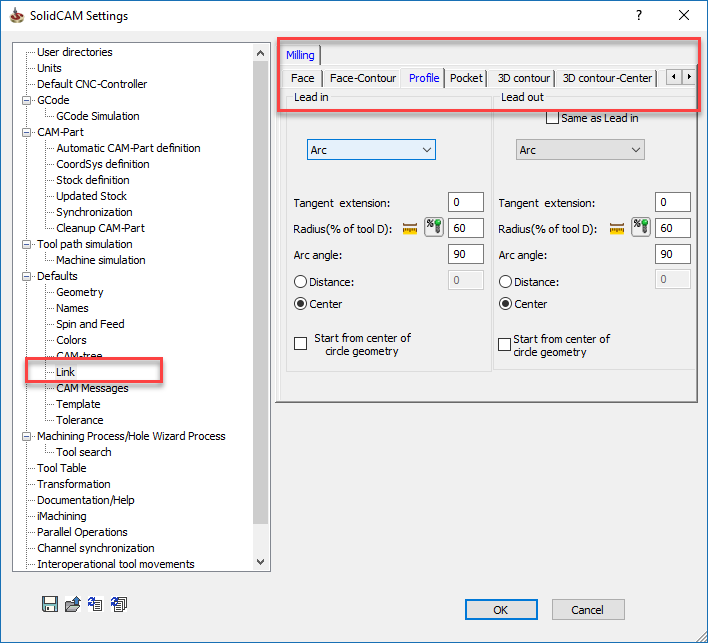708x643 pixels.
Task: Select the Lead in Center radio button
Action: click(x=300, y=304)
